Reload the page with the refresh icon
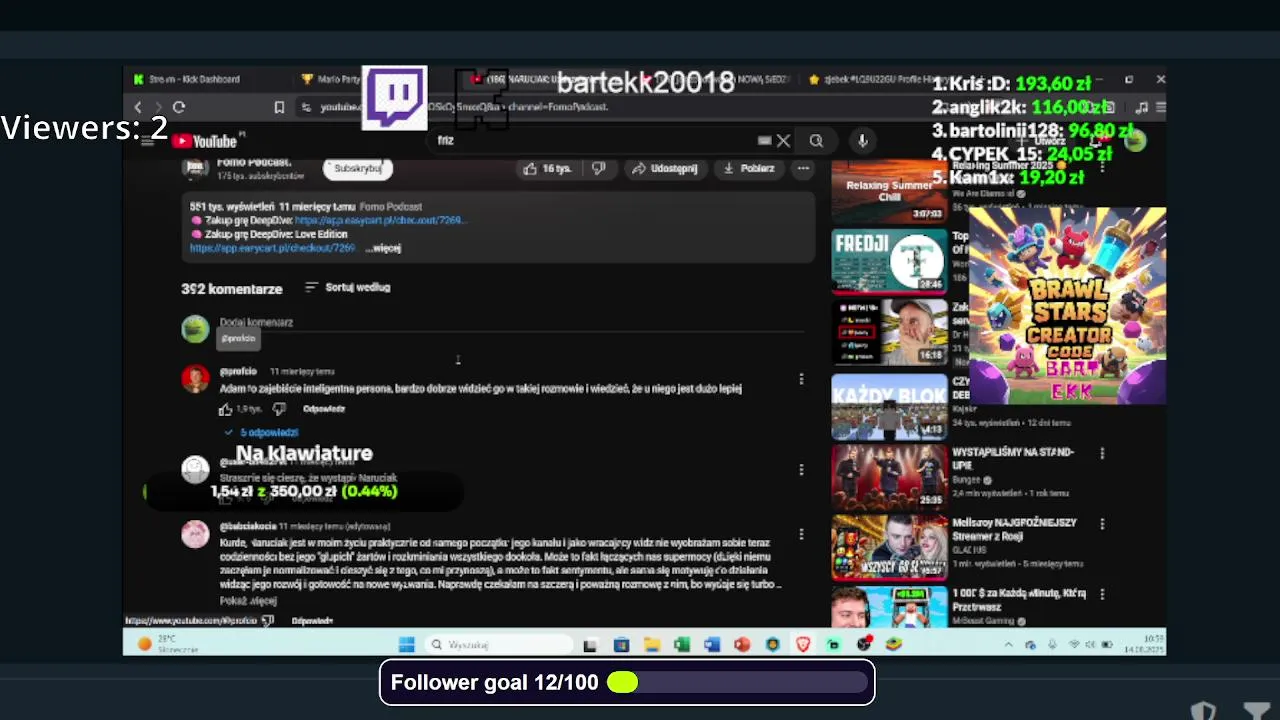Viewport: 1280px width, 720px height. coord(179,107)
